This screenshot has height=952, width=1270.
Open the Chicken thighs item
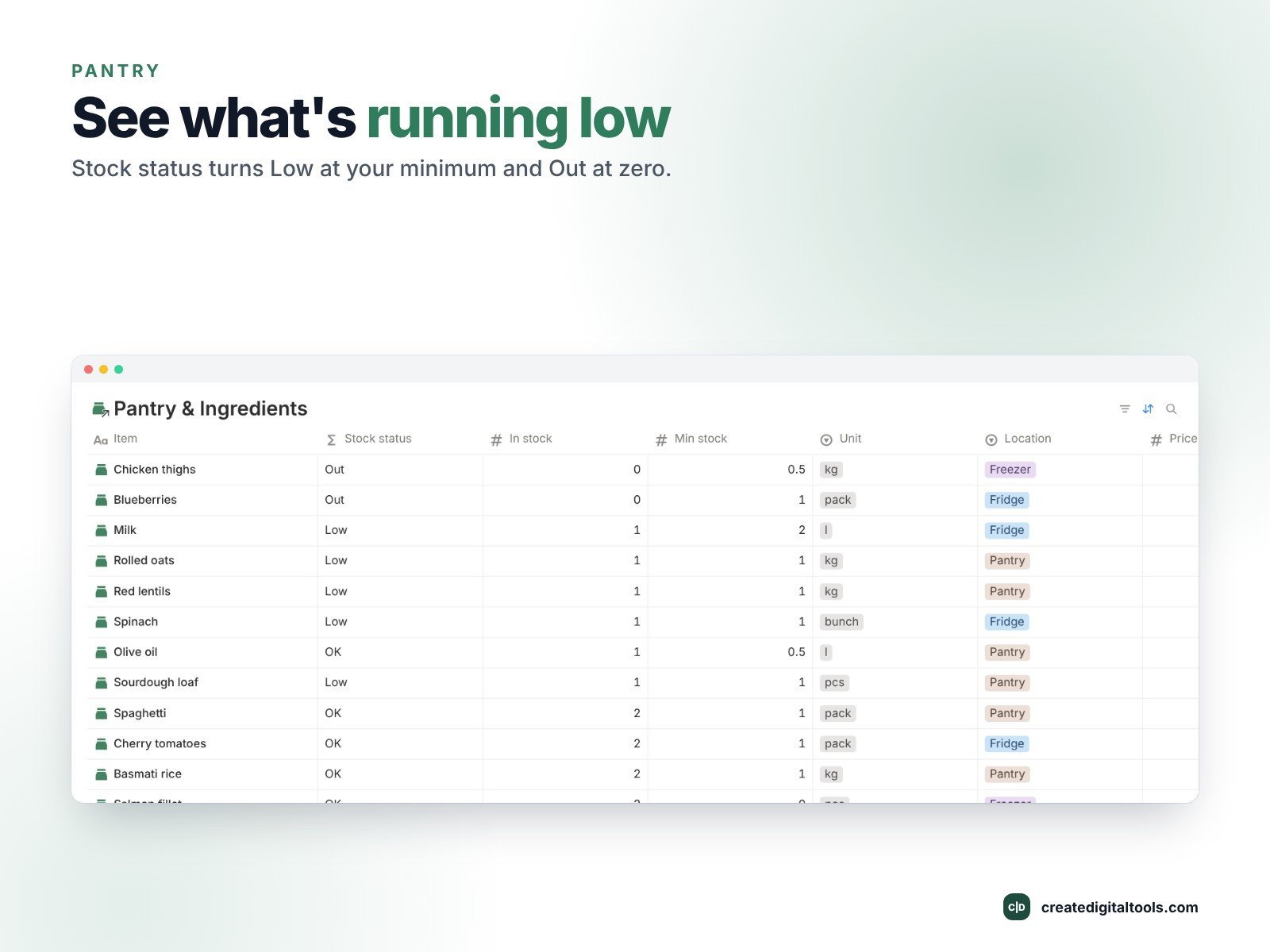[155, 470]
